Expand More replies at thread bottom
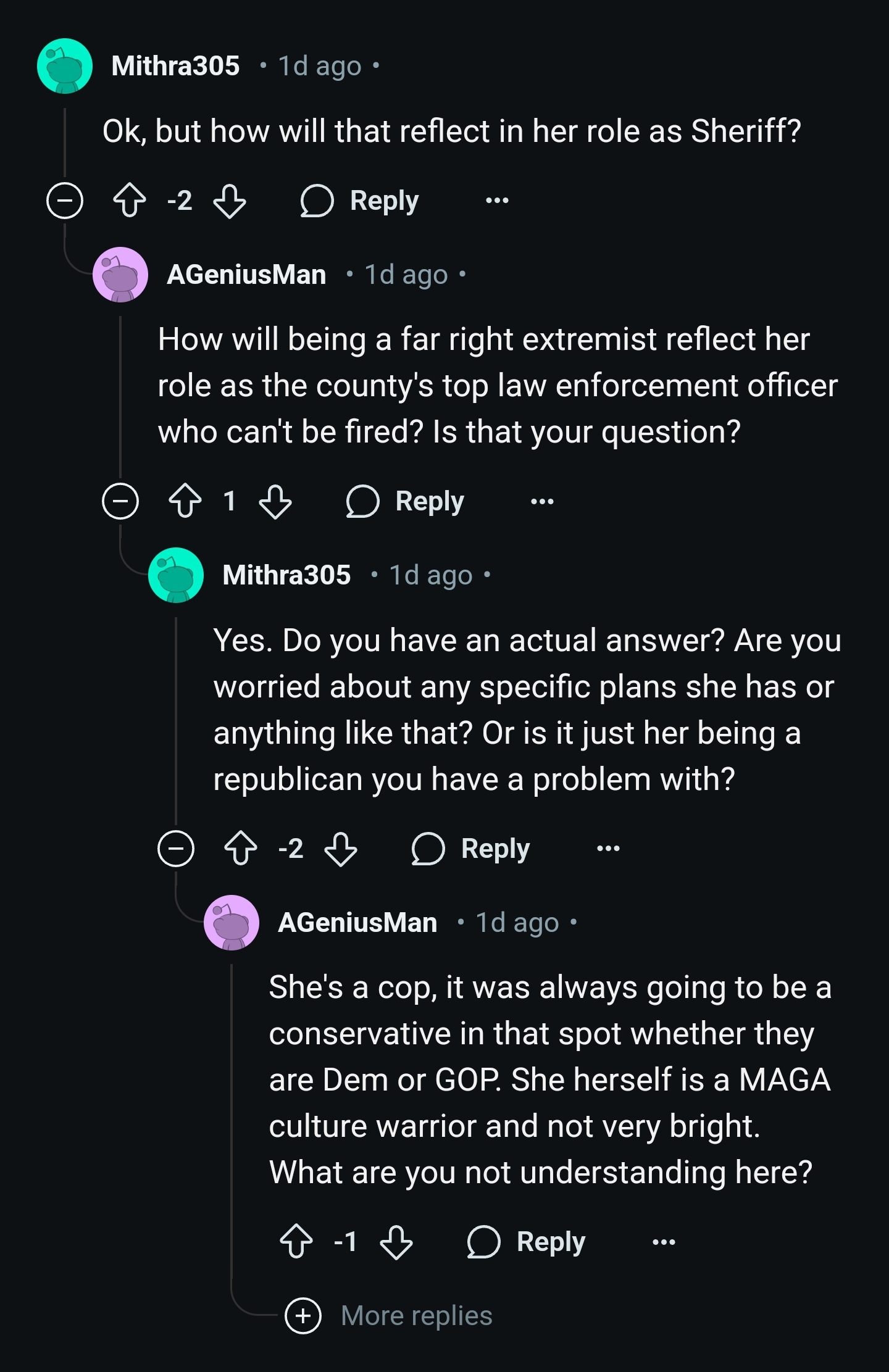Image resolution: width=889 pixels, height=1372 pixels. click(389, 1315)
